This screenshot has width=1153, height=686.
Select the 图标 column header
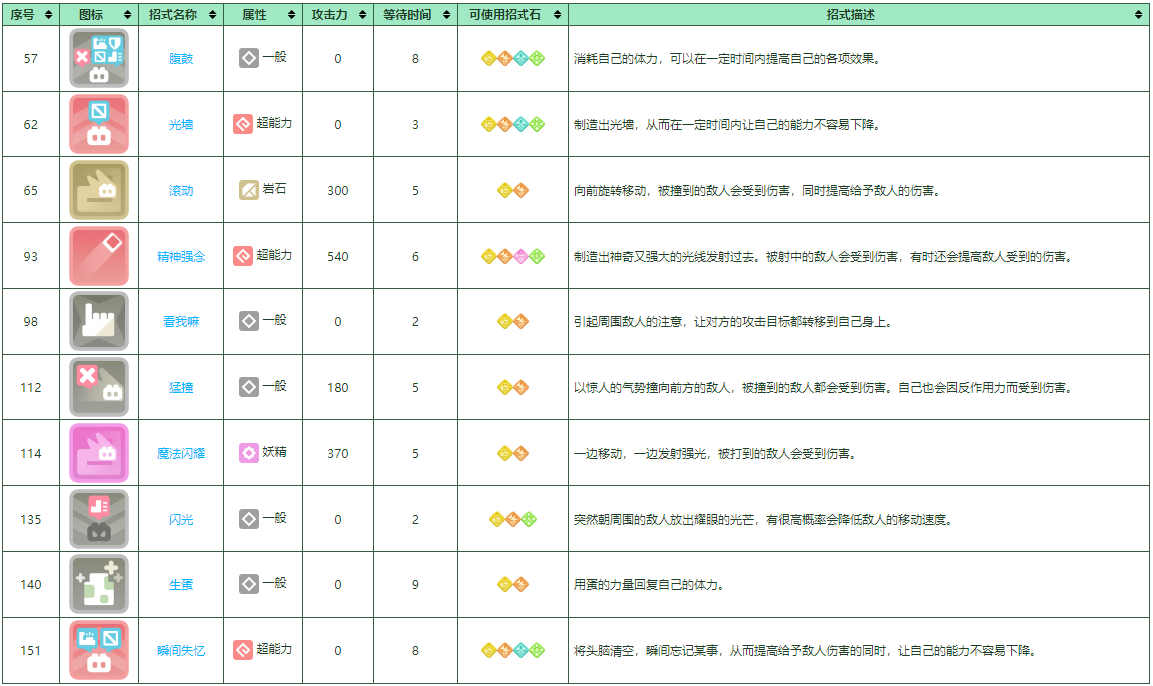point(99,15)
